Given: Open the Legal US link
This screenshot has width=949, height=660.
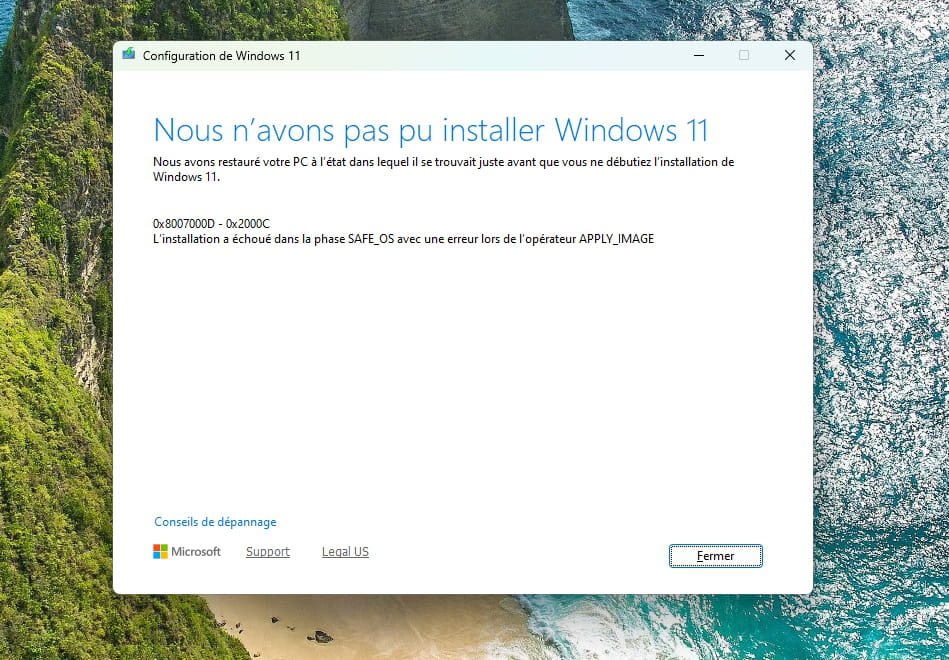Looking at the screenshot, I should click(x=346, y=552).
